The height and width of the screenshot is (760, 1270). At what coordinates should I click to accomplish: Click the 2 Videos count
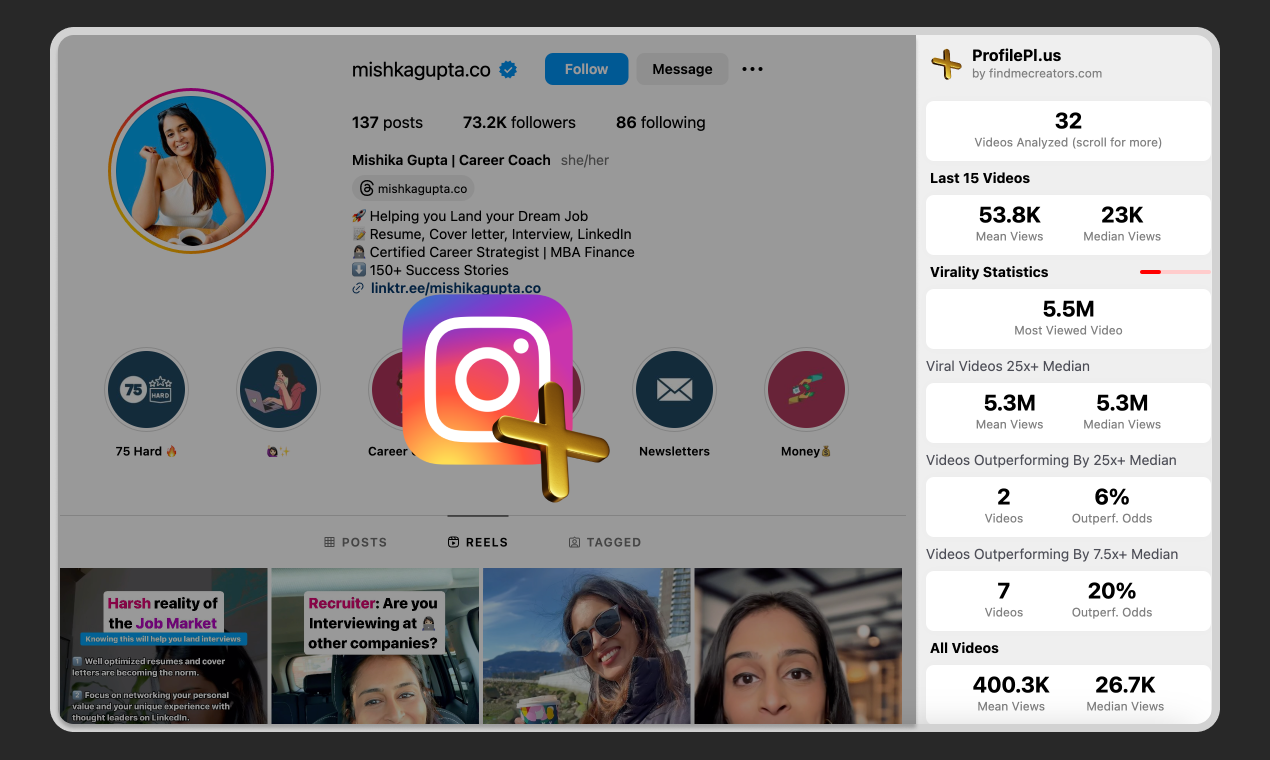coord(1004,497)
